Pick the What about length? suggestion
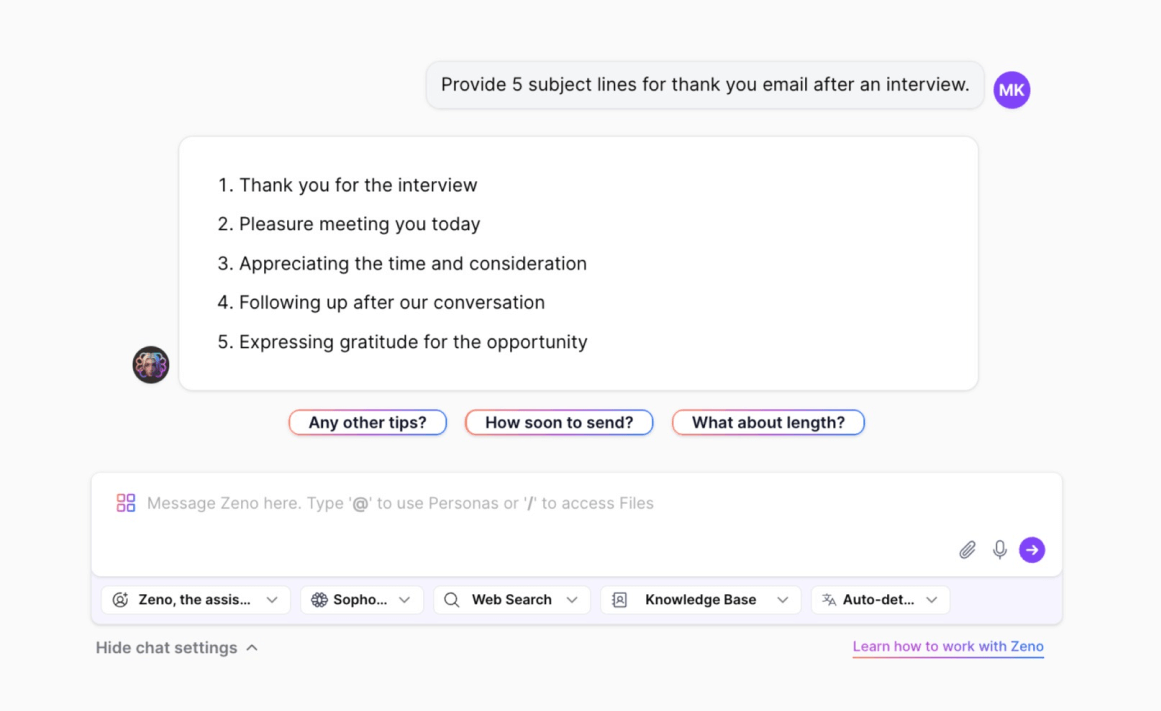The image size is (1161, 711). coord(768,423)
